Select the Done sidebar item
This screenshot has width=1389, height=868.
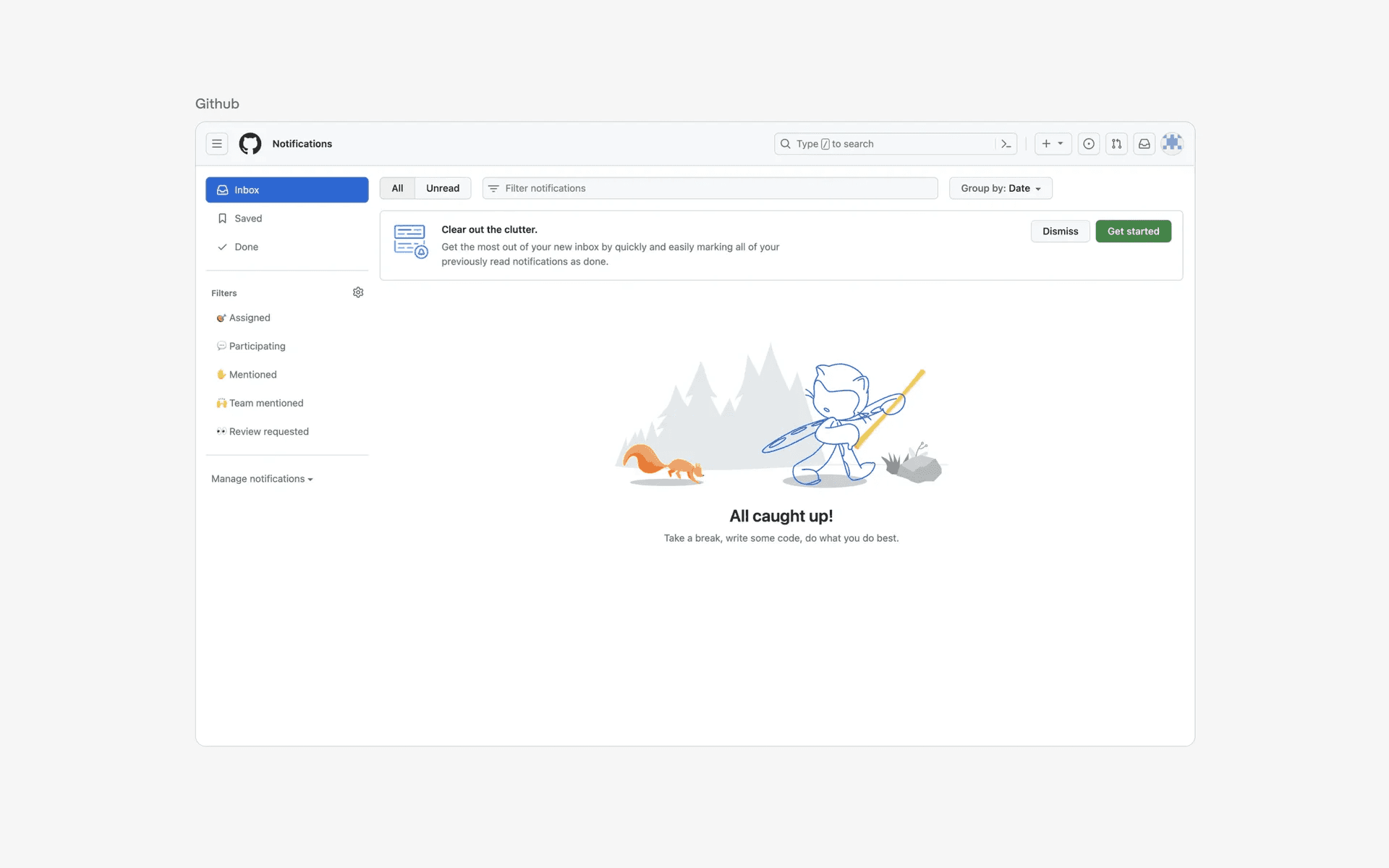point(246,247)
